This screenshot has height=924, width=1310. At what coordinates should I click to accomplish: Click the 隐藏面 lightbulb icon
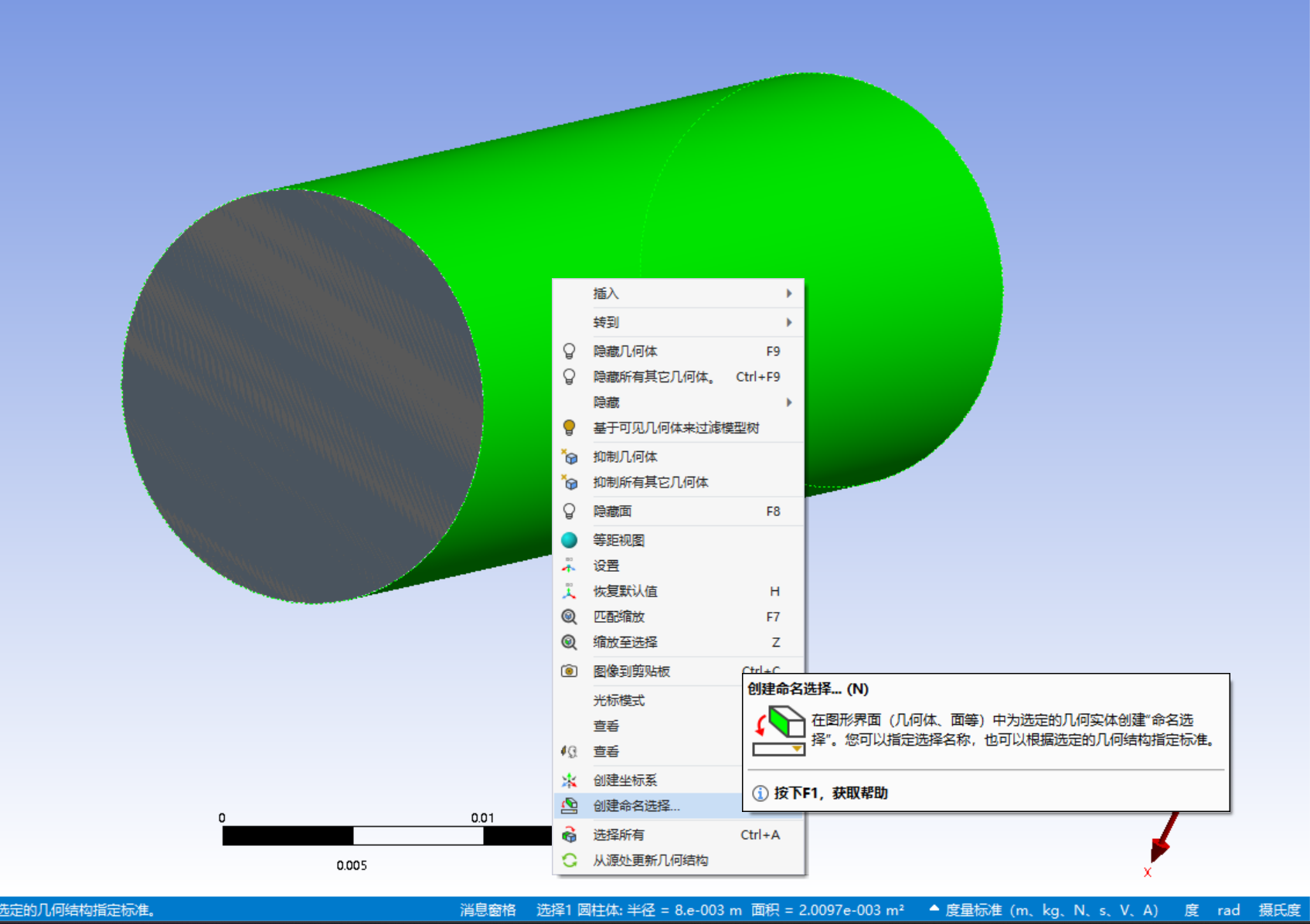[x=569, y=511]
